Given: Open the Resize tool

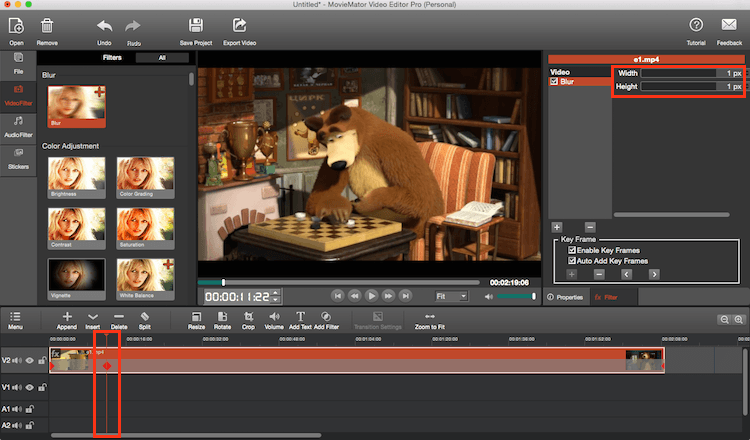Looking at the screenshot, I should (196, 320).
